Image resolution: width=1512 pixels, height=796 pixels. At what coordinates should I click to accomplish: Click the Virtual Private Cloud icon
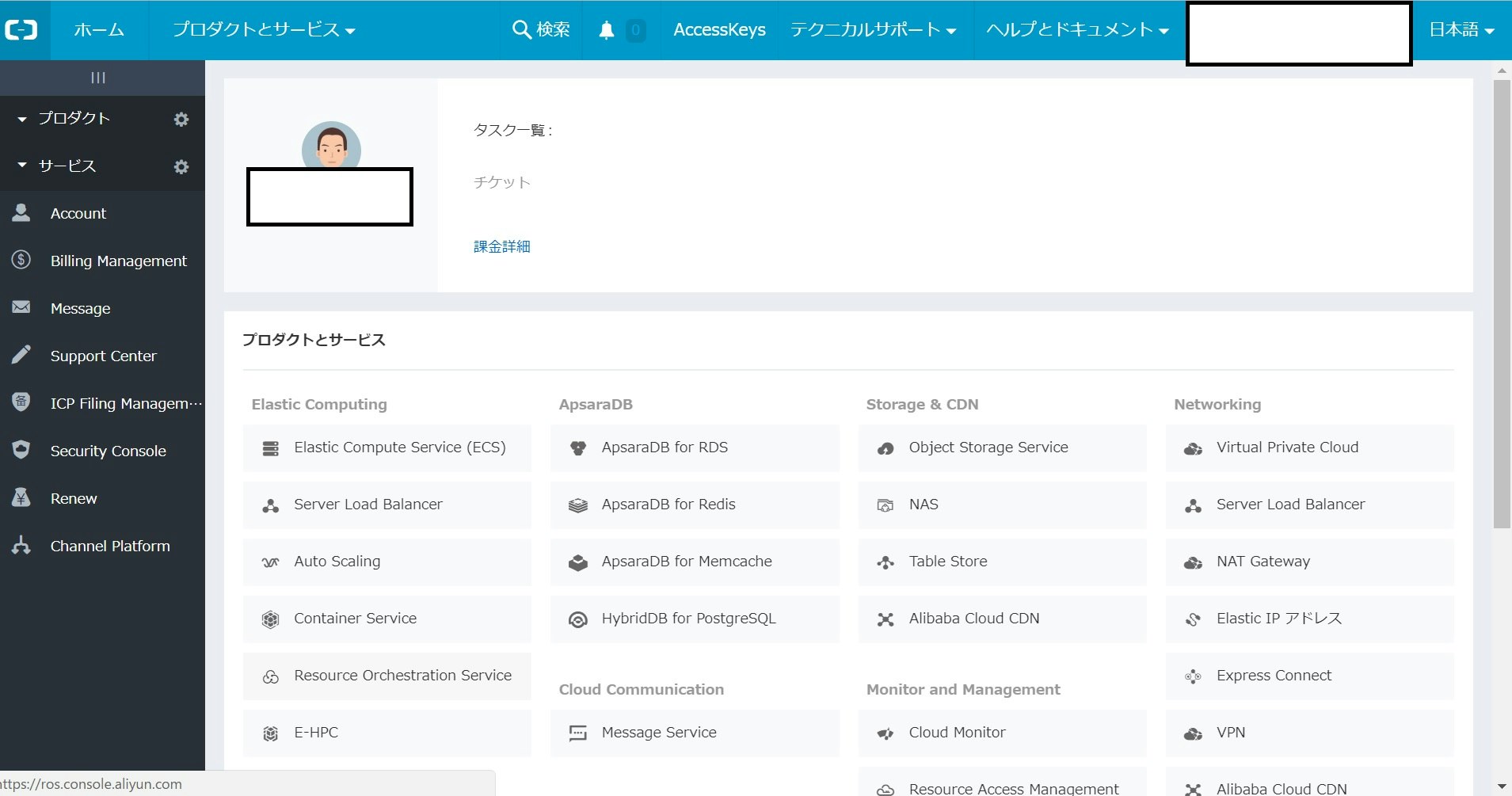click(1193, 448)
